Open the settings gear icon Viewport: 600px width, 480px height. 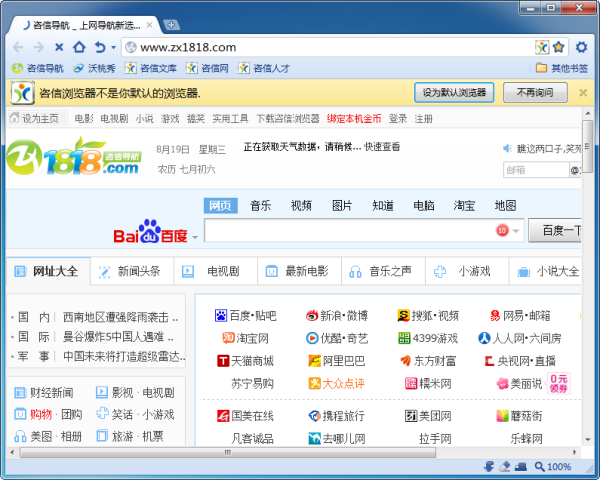pos(581,47)
